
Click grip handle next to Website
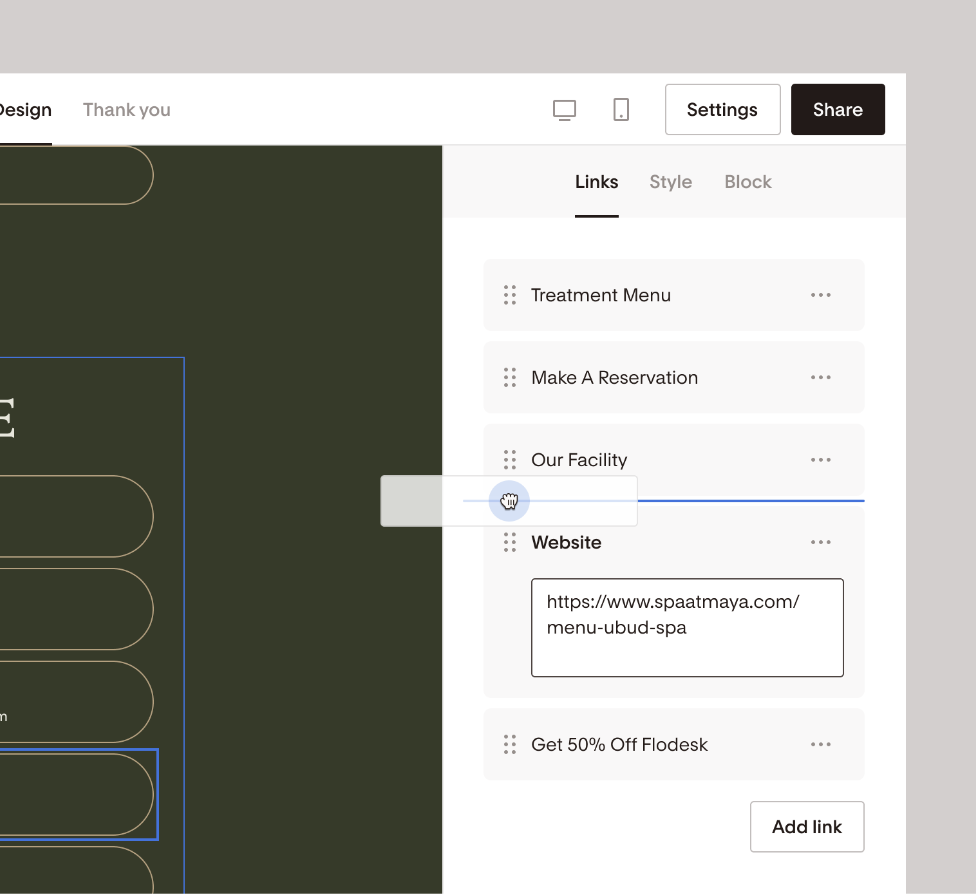(510, 542)
